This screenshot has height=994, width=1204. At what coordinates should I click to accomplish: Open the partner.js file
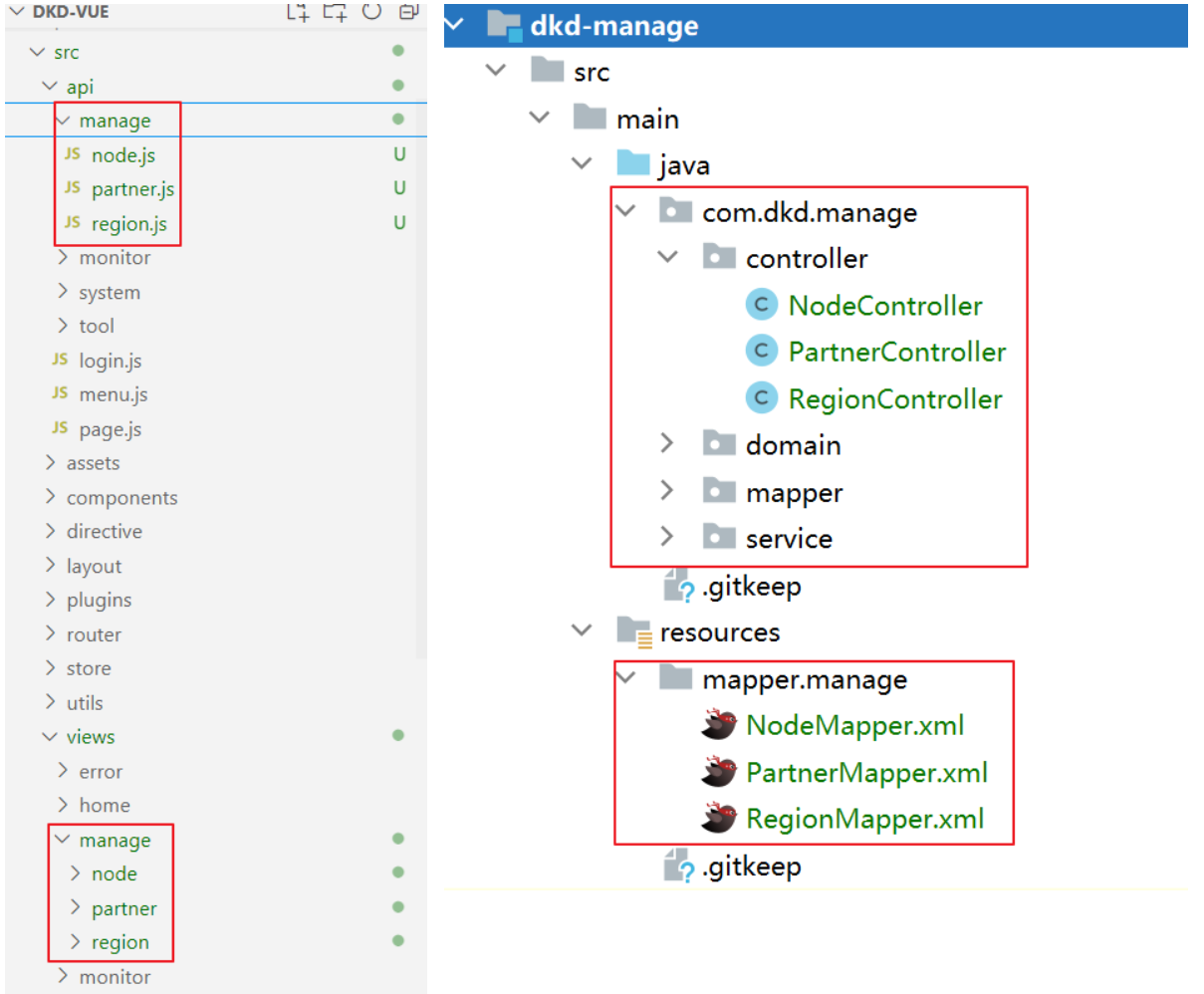tap(132, 189)
